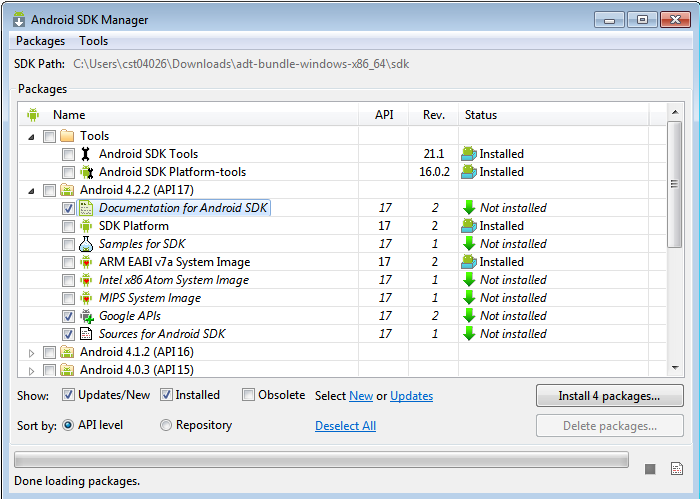
Task: Click the New selection link
Action: pyautogui.click(x=361, y=396)
